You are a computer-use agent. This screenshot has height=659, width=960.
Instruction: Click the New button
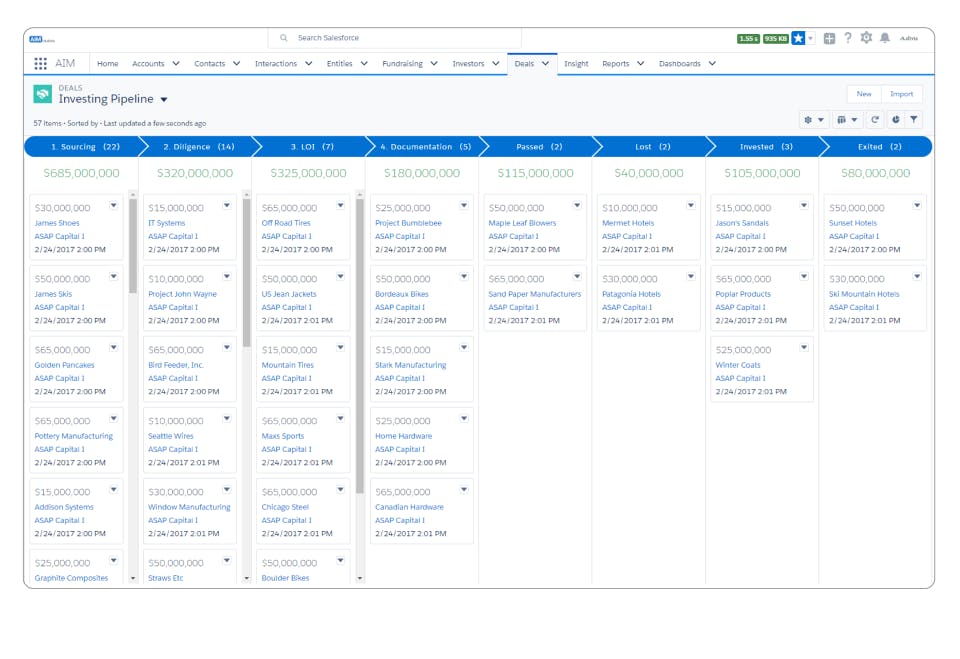pyautogui.click(x=863, y=93)
